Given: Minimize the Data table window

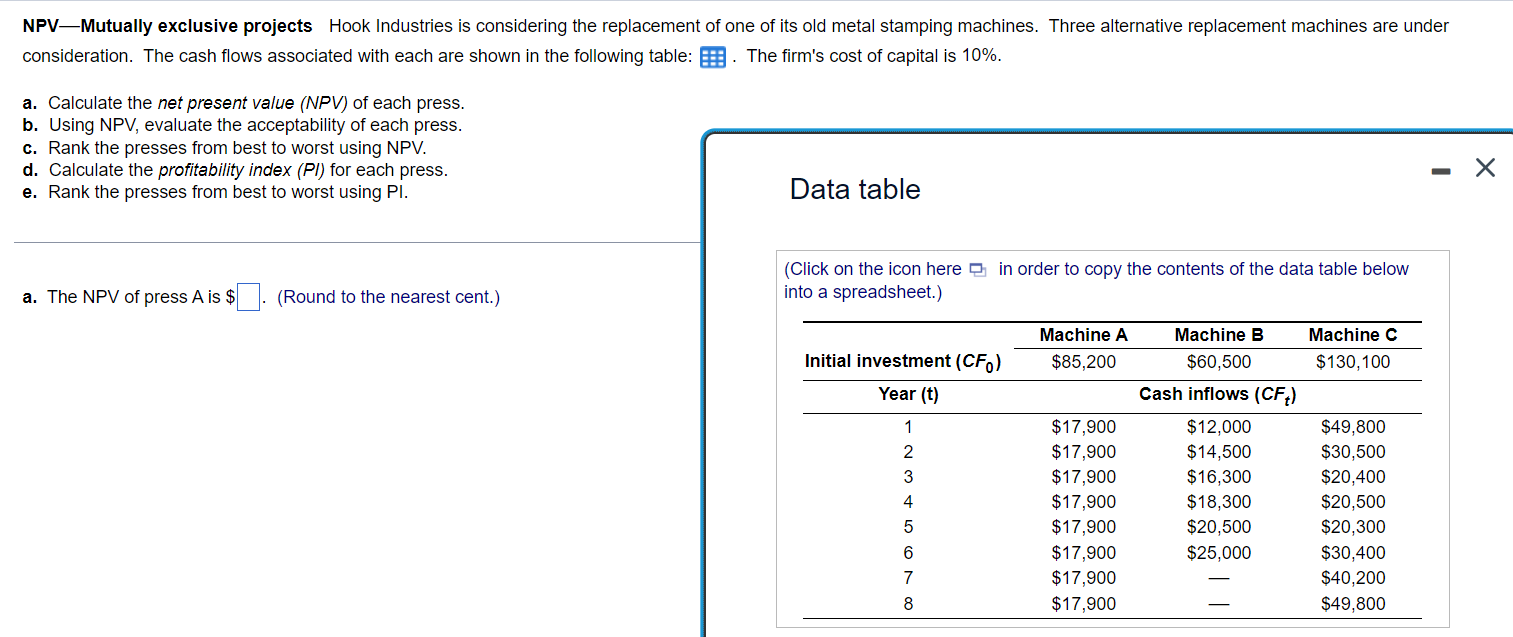Looking at the screenshot, I should [x=1440, y=169].
